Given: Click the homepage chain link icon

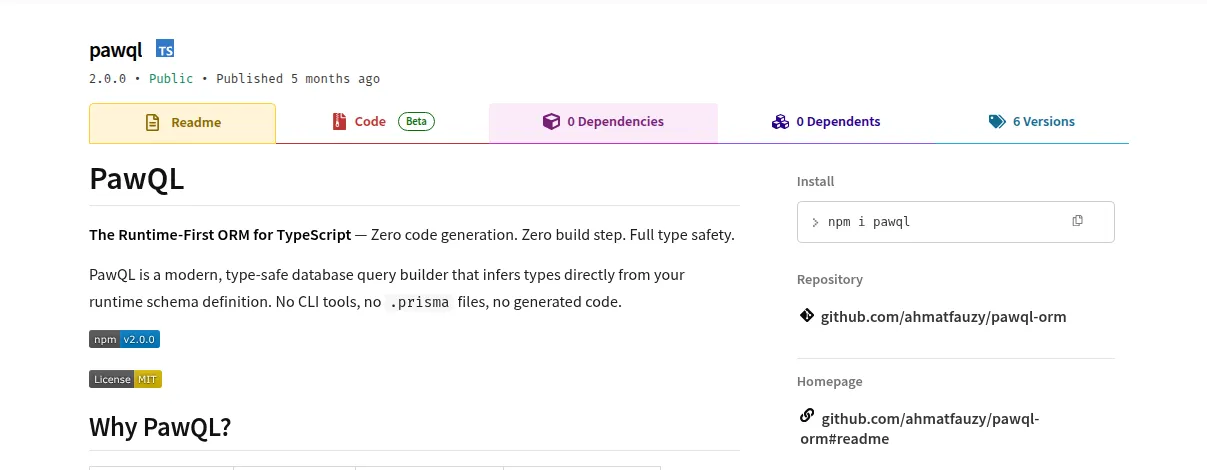Looking at the screenshot, I should pyautogui.click(x=807, y=416).
